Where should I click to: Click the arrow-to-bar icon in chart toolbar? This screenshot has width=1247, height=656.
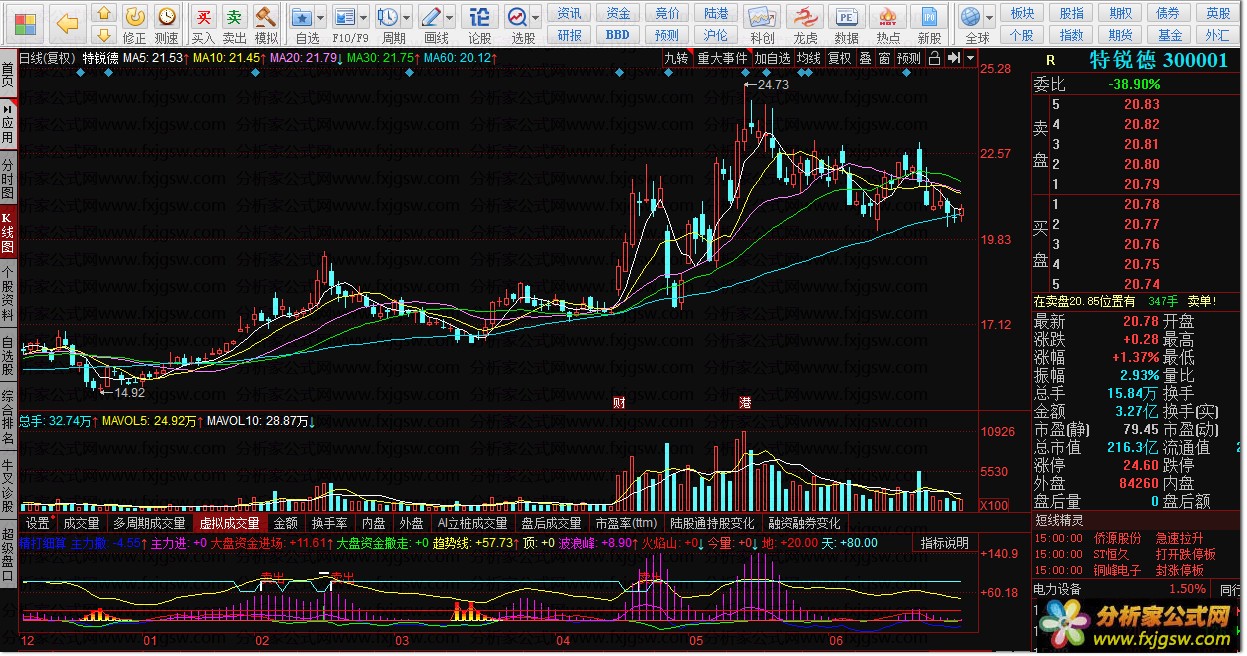click(952, 58)
